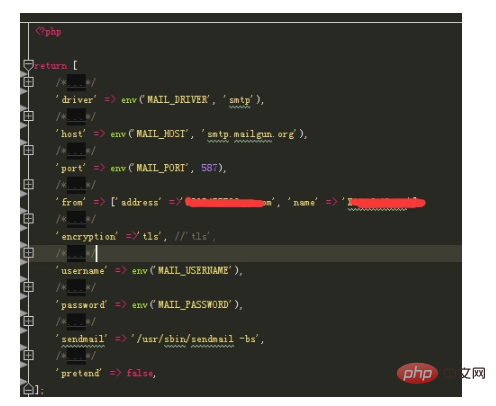496x406 pixels.
Task: Expand folded comment above 'port' line
Action: click(x=28, y=150)
